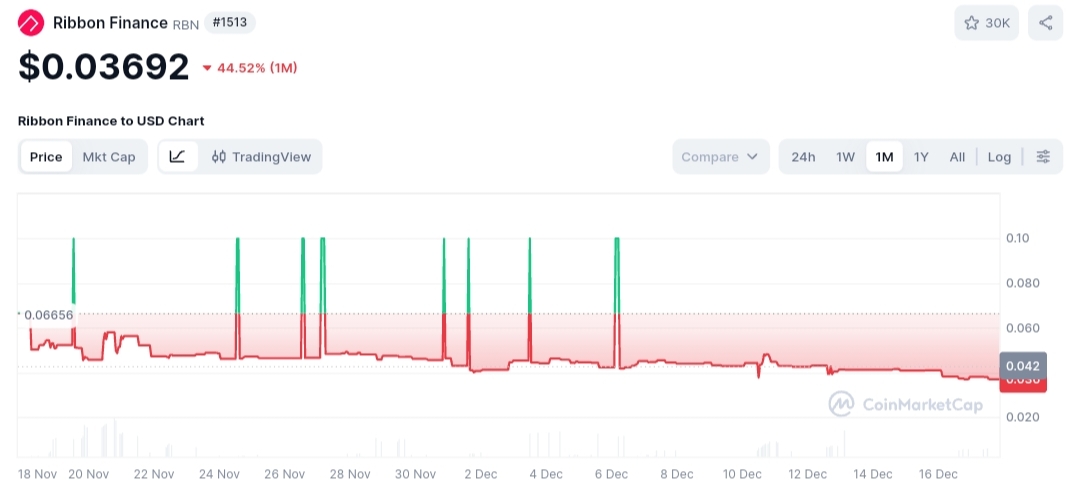Select All time range
The width and height of the screenshot is (1080, 504).
(957, 156)
